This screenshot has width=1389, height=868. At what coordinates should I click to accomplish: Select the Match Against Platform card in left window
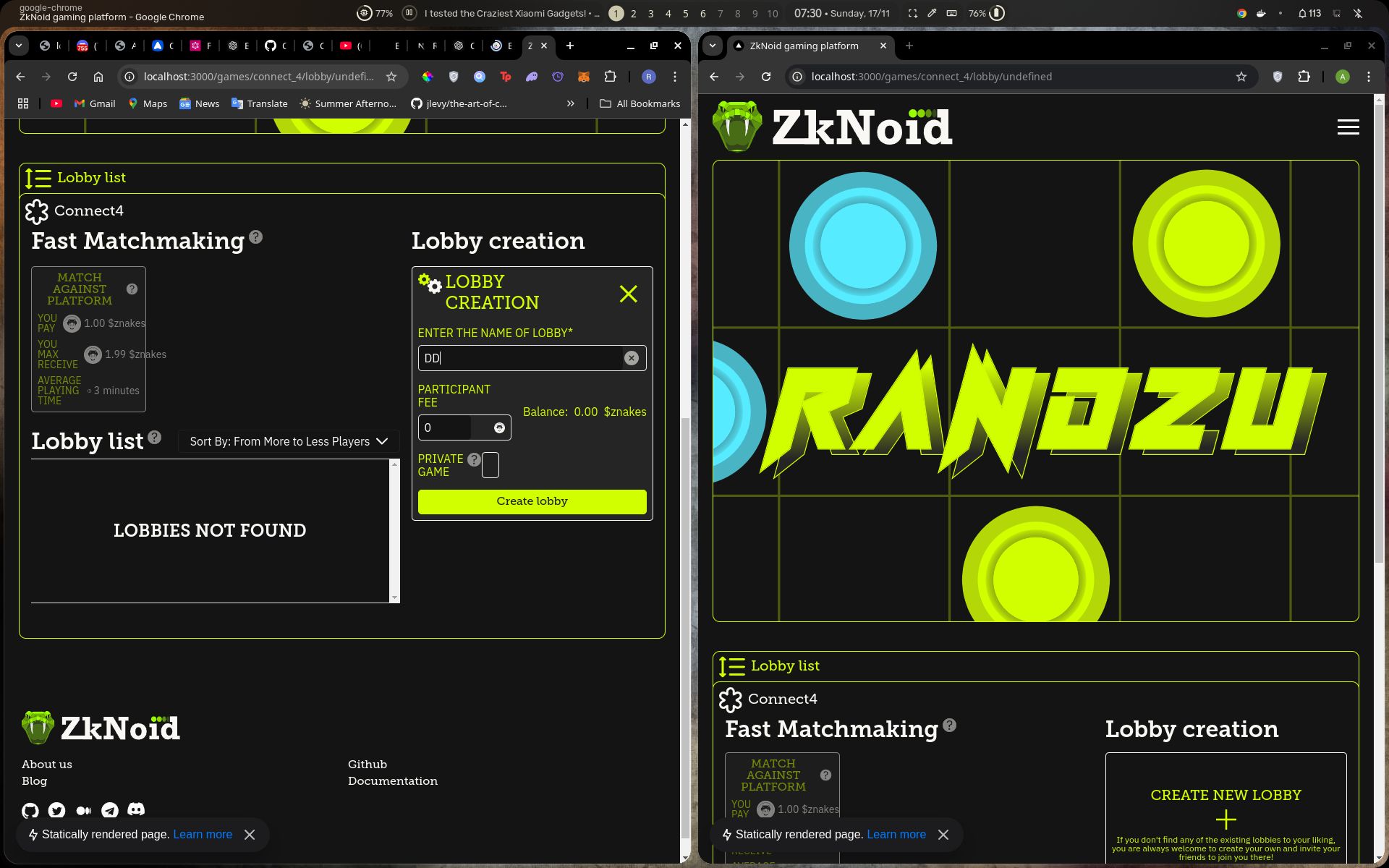(x=88, y=339)
